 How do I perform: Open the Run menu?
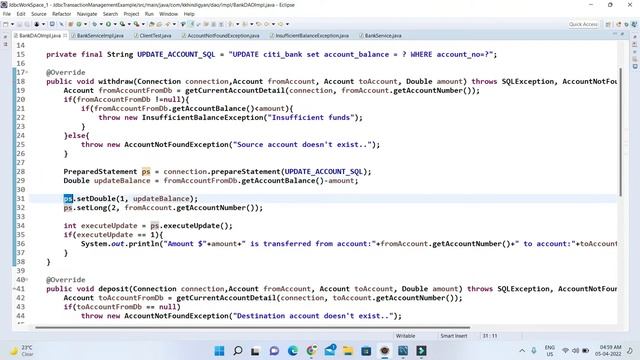pyautogui.click(x=149, y=14)
